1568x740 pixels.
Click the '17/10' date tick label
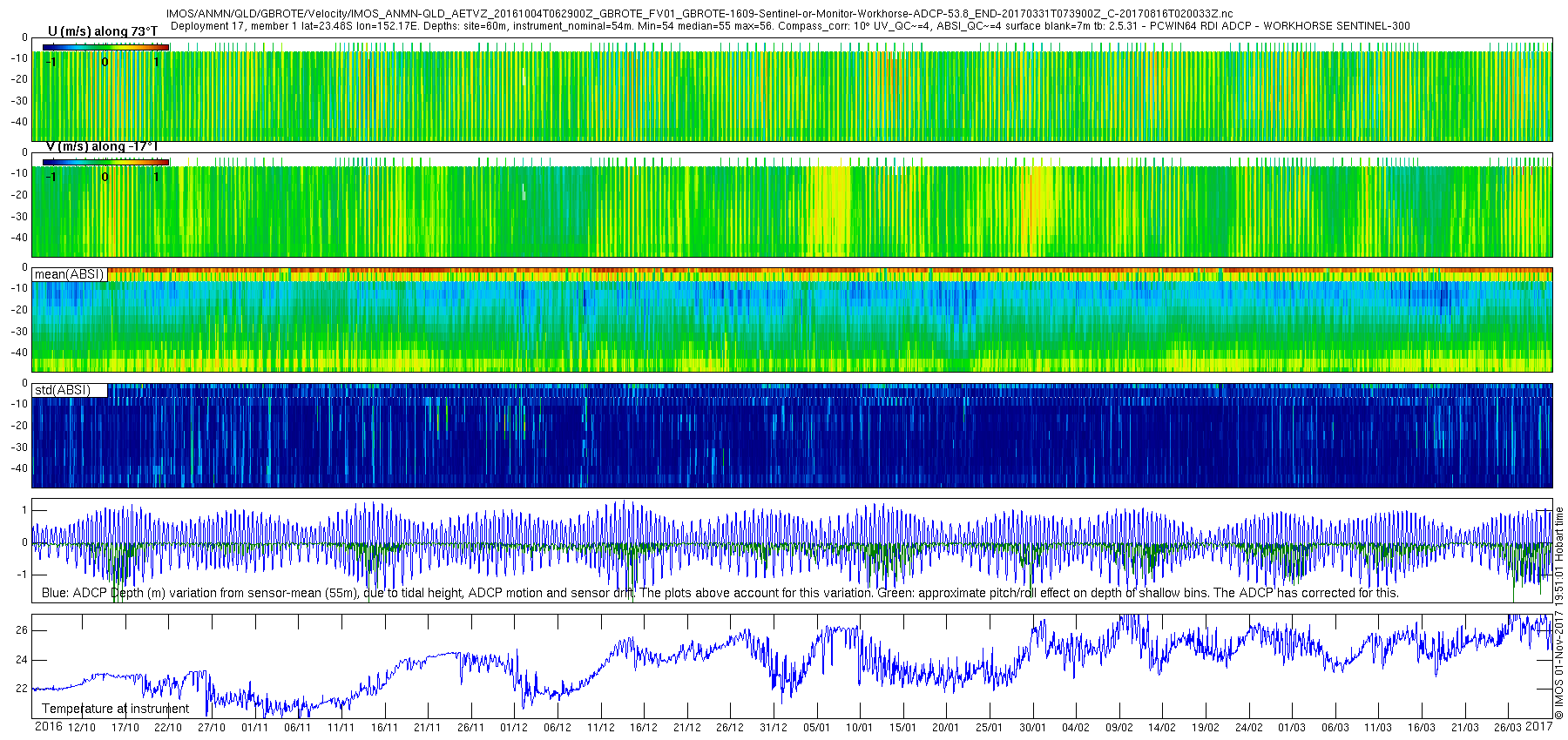(x=125, y=728)
